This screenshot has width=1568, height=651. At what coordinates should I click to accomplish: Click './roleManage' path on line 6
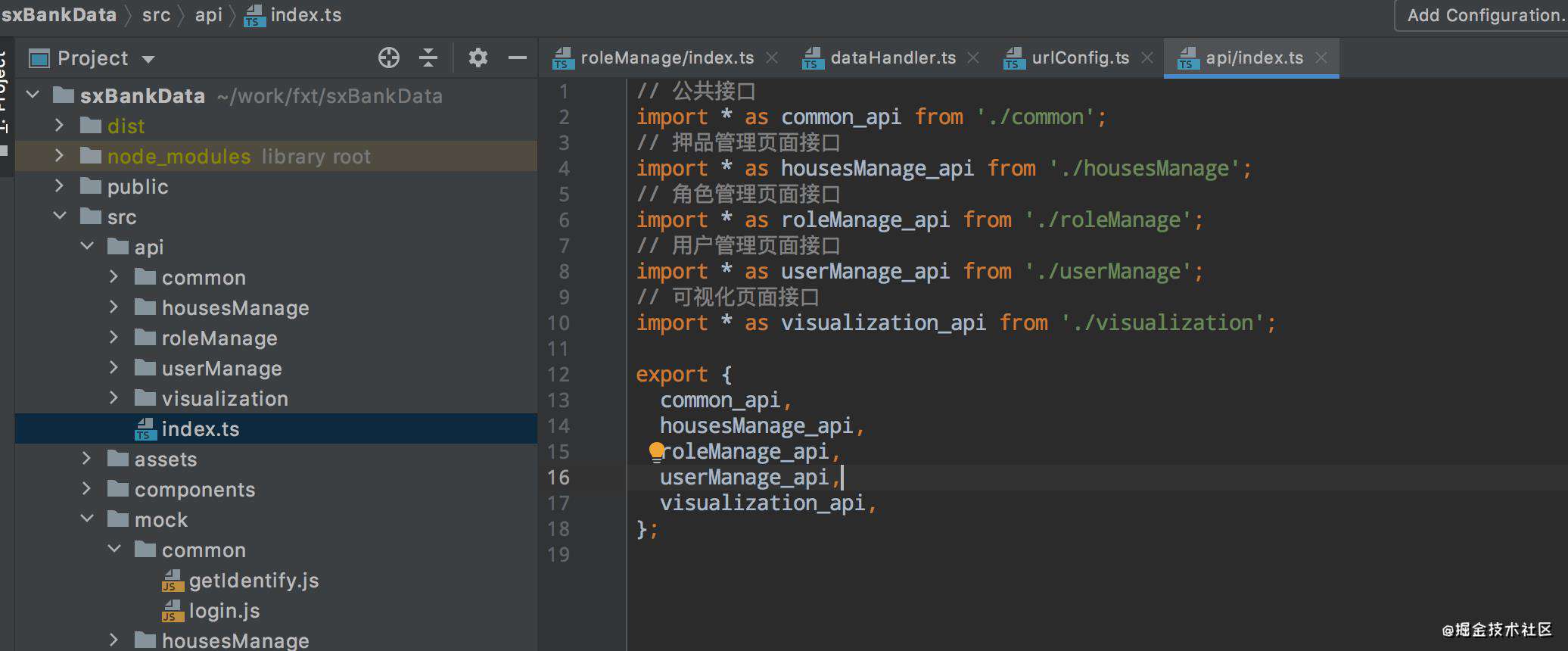point(1108,220)
